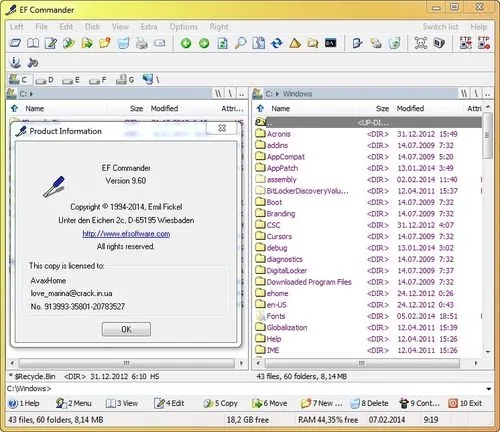Open the network drive icon

(150, 79)
